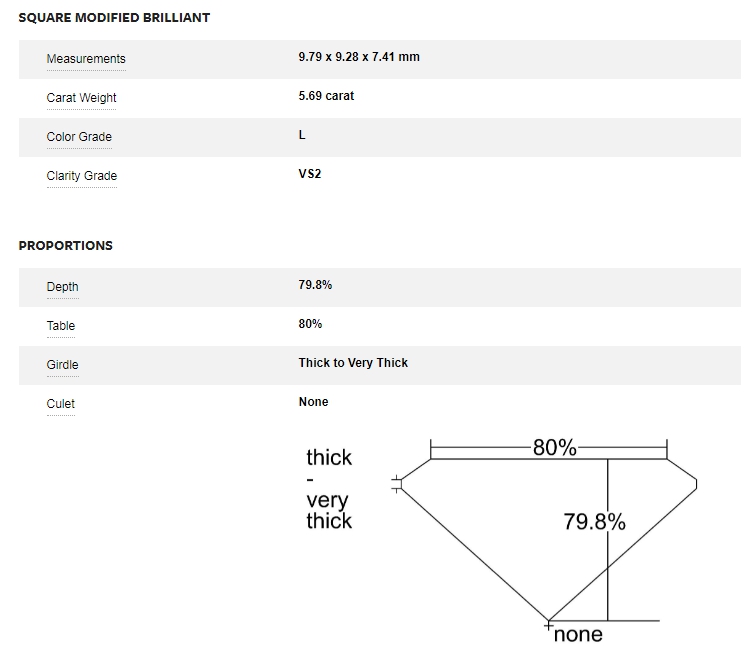Click the Clarity Grade underlined term

point(81,176)
